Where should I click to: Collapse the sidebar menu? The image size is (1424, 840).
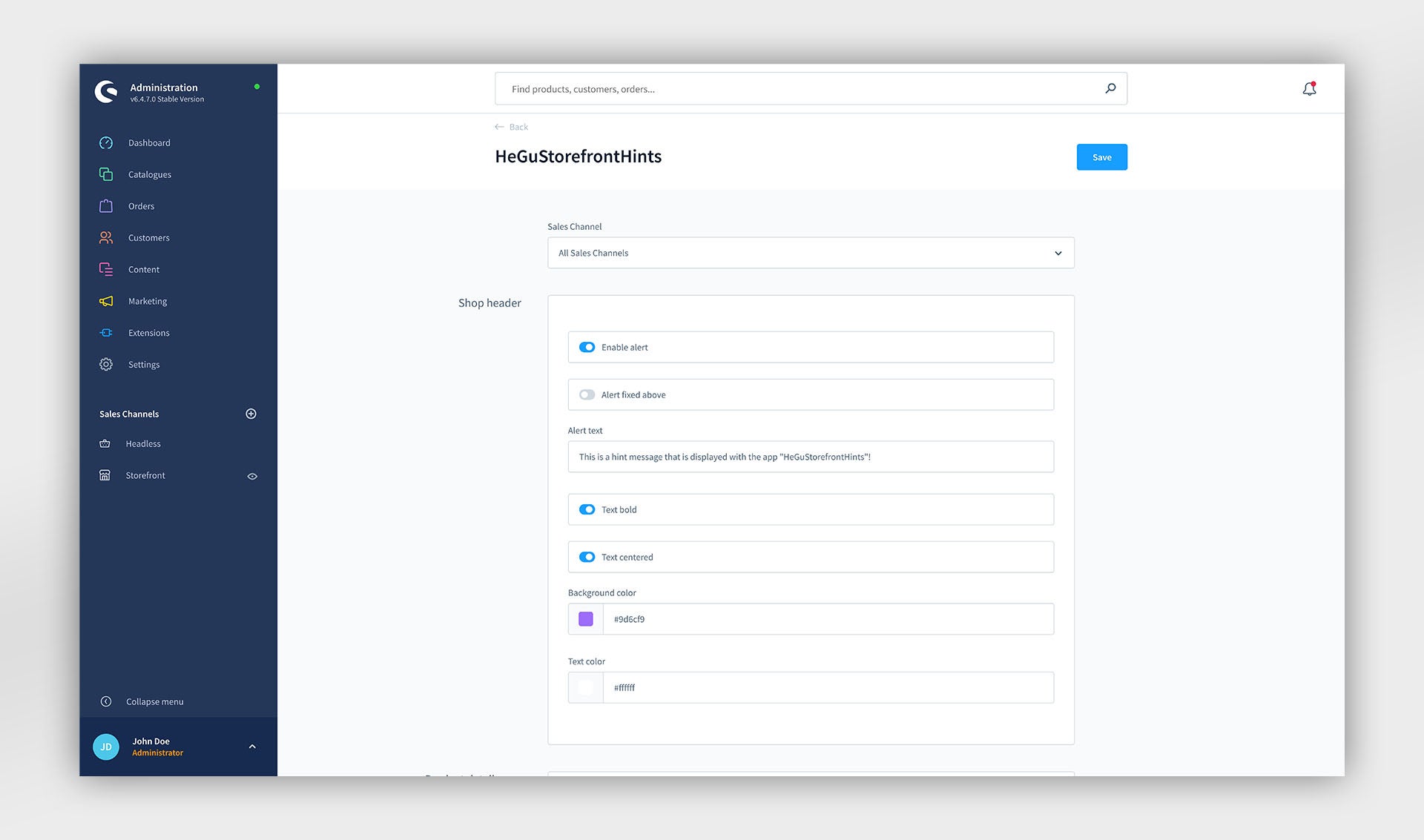click(x=154, y=701)
